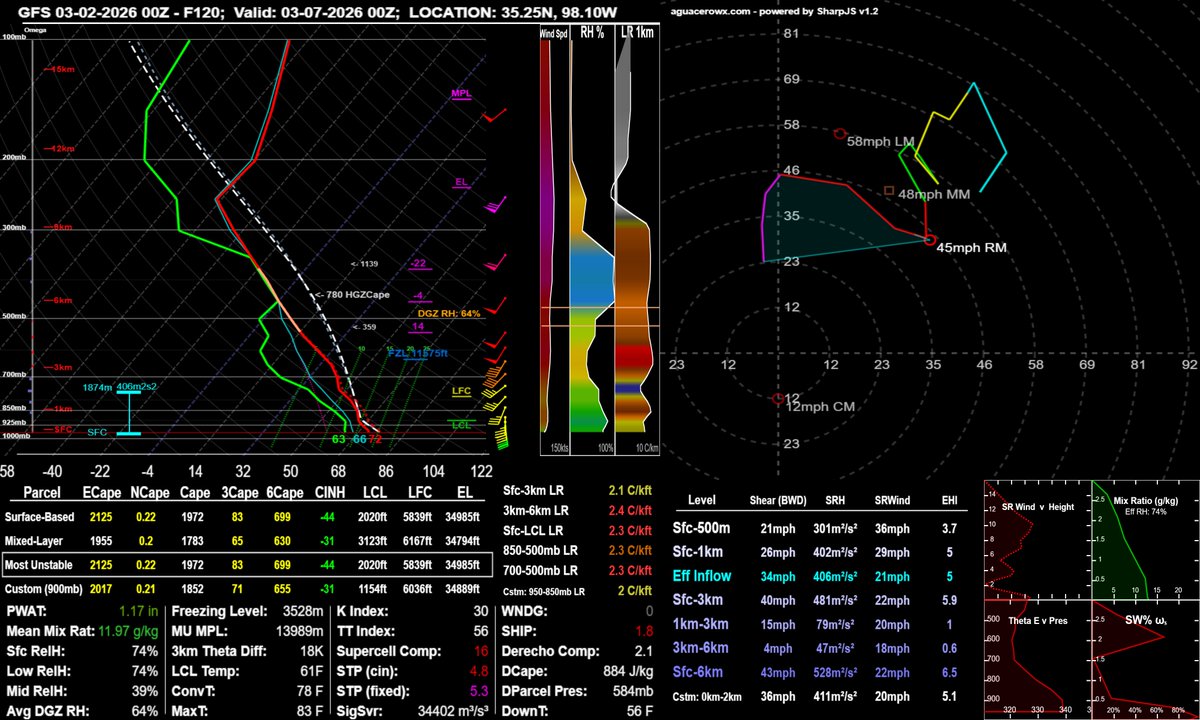The image size is (1200, 720).
Task: Open the Theta E v Pres mini chart
Action: click(x=1036, y=658)
